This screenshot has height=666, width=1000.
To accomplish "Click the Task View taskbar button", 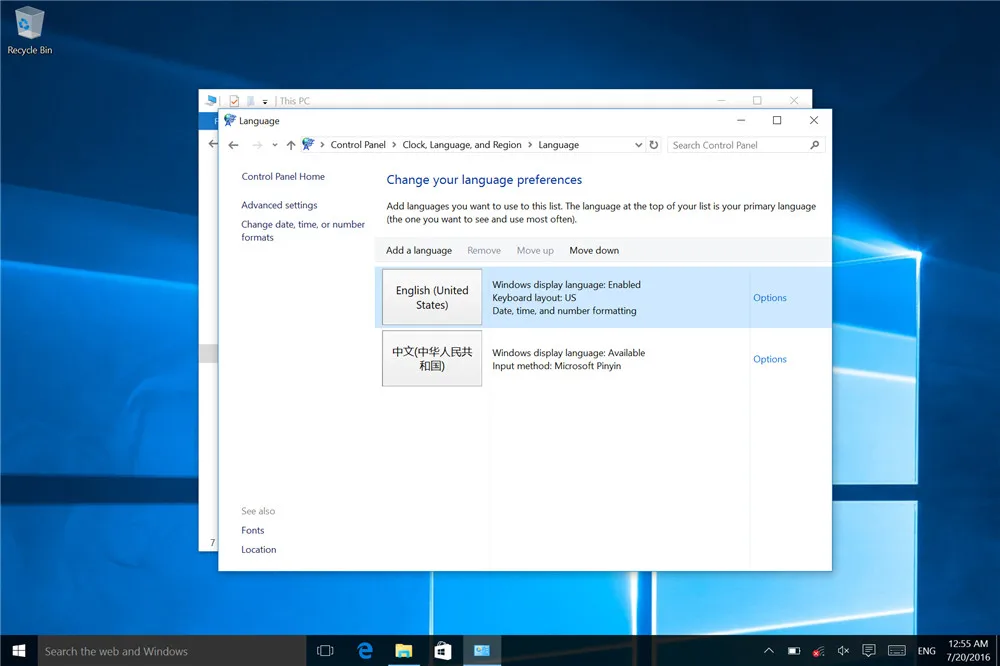I will click(x=325, y=651).
